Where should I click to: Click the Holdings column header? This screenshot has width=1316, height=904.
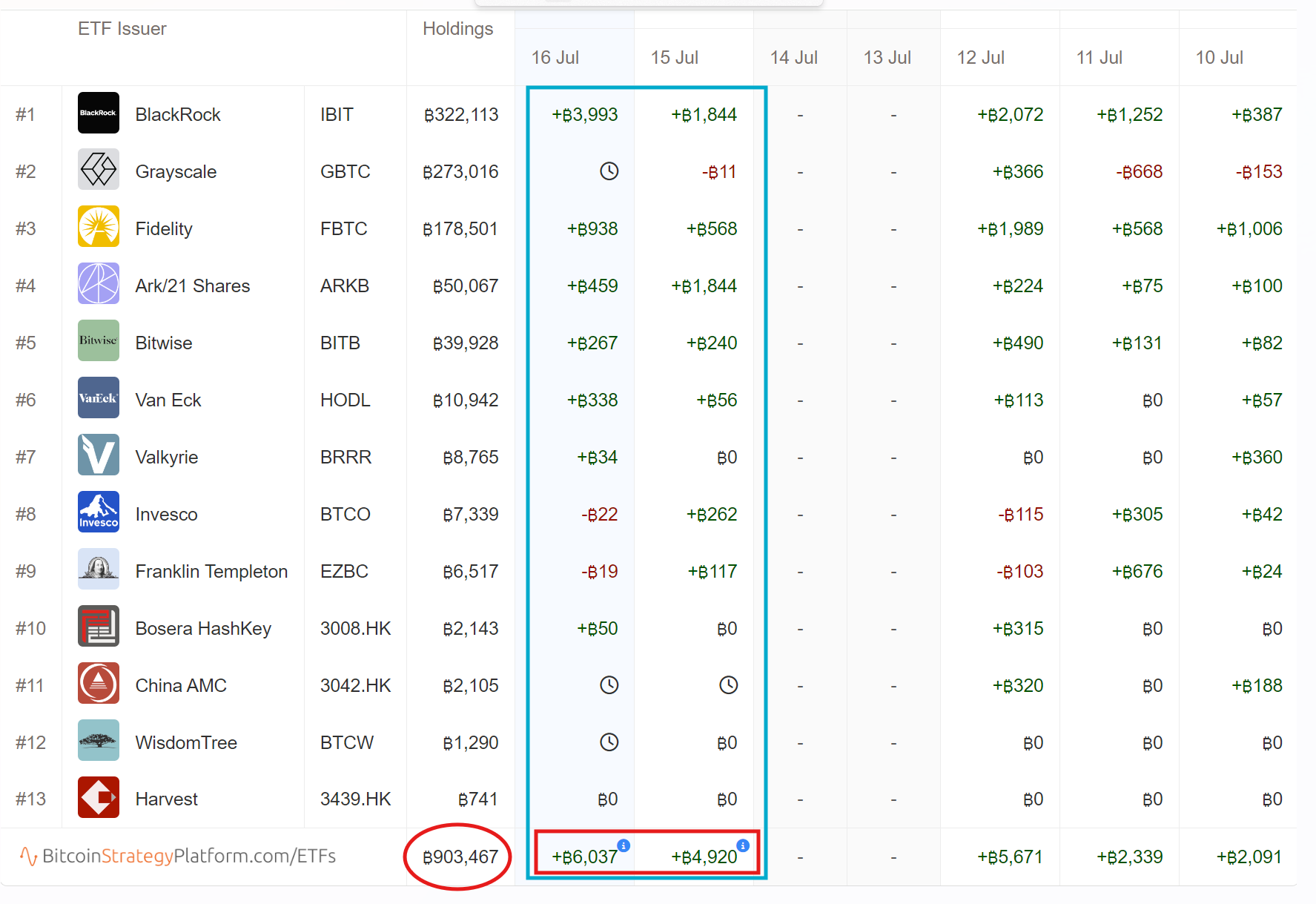click(x=457, y=29)
